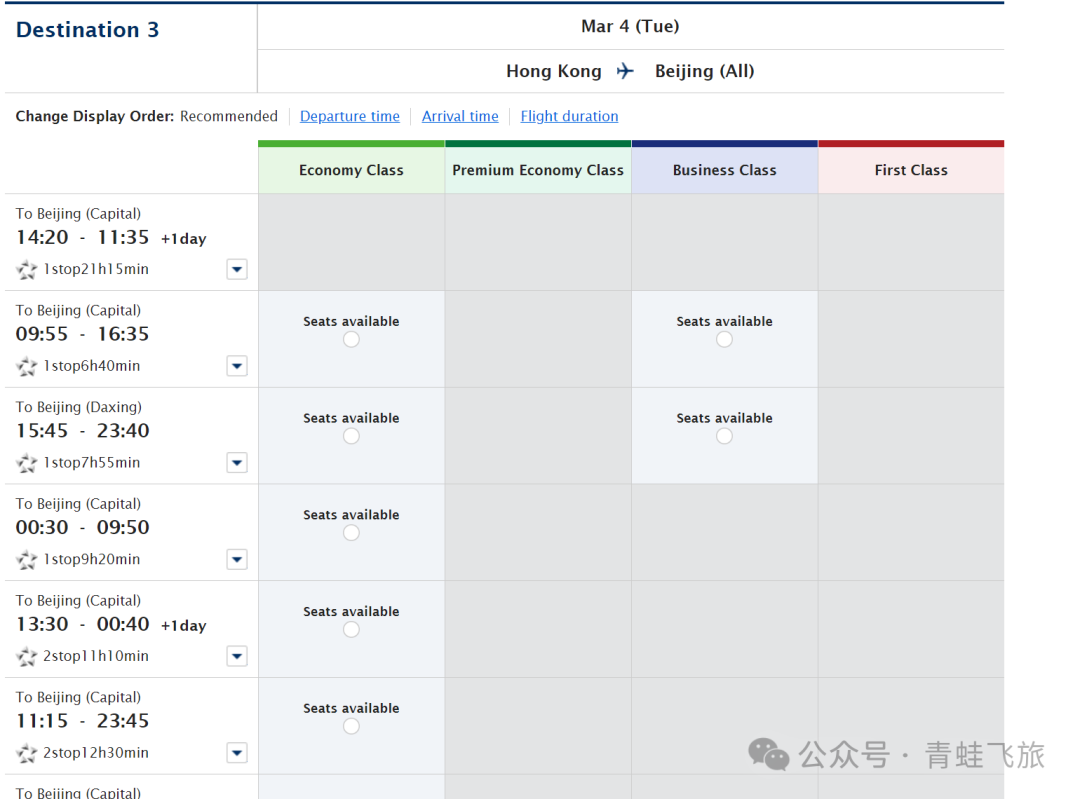
Task: Click the Business Class column header
Action: tap(725, 170)
